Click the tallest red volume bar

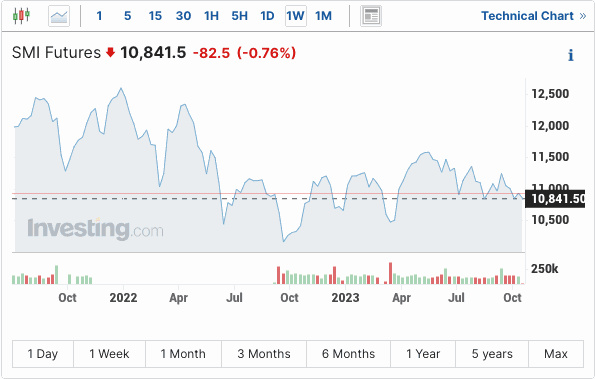(390, 273)
